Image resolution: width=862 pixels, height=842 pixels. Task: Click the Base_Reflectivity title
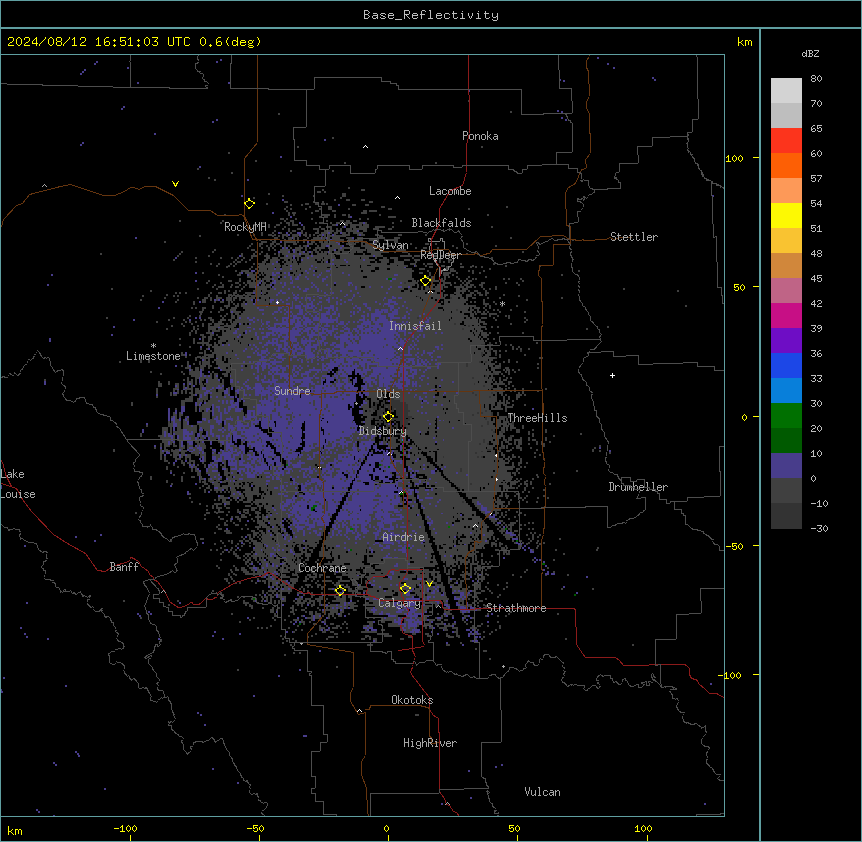tap(431, 15)
